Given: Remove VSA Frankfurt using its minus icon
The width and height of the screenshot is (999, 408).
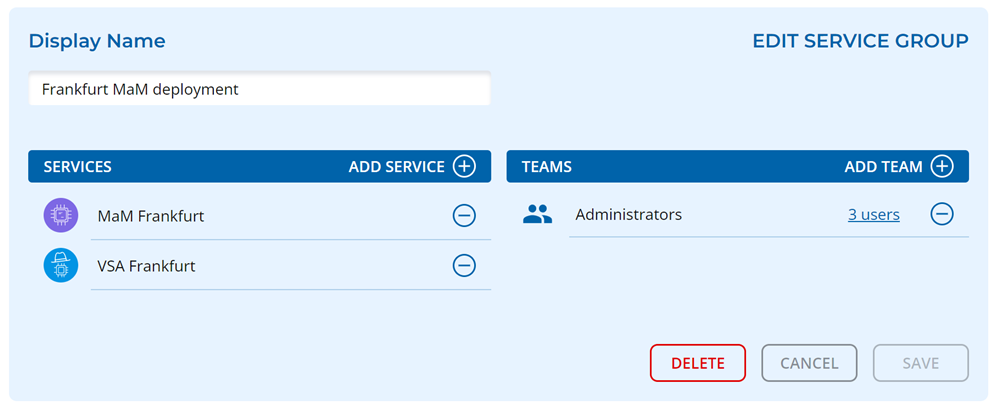Looking at the screenshot, I should [x=464, y=265].
